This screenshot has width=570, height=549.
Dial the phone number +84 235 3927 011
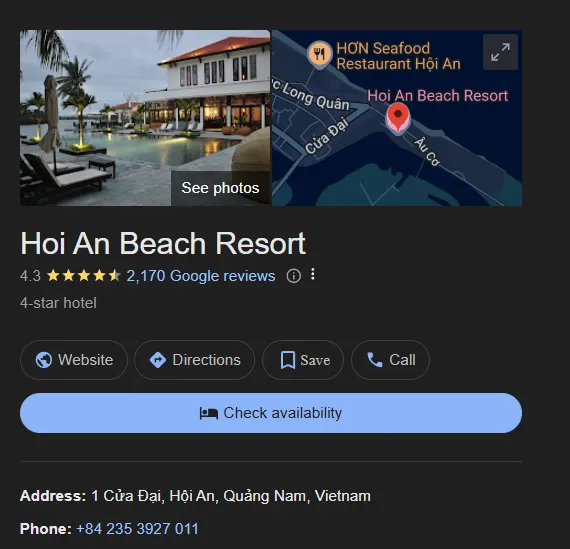[137, 529]
